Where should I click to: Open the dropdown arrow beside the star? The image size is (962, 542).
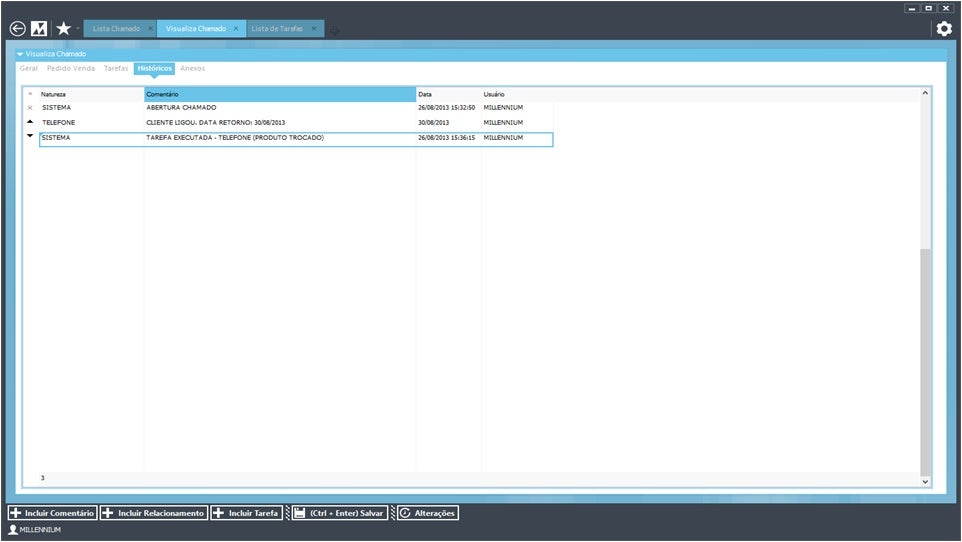[x=77, y=29]
